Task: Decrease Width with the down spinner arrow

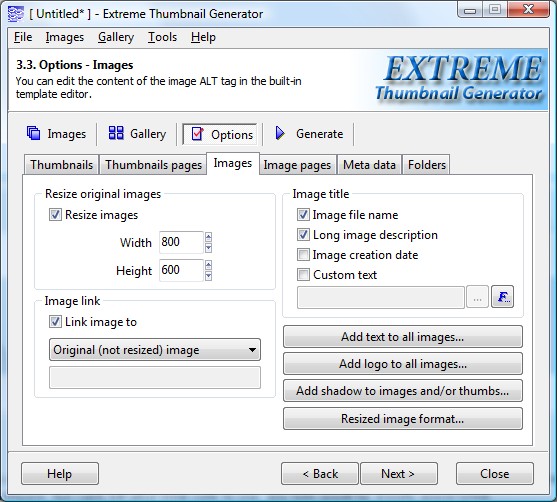Action: [209, 248]
